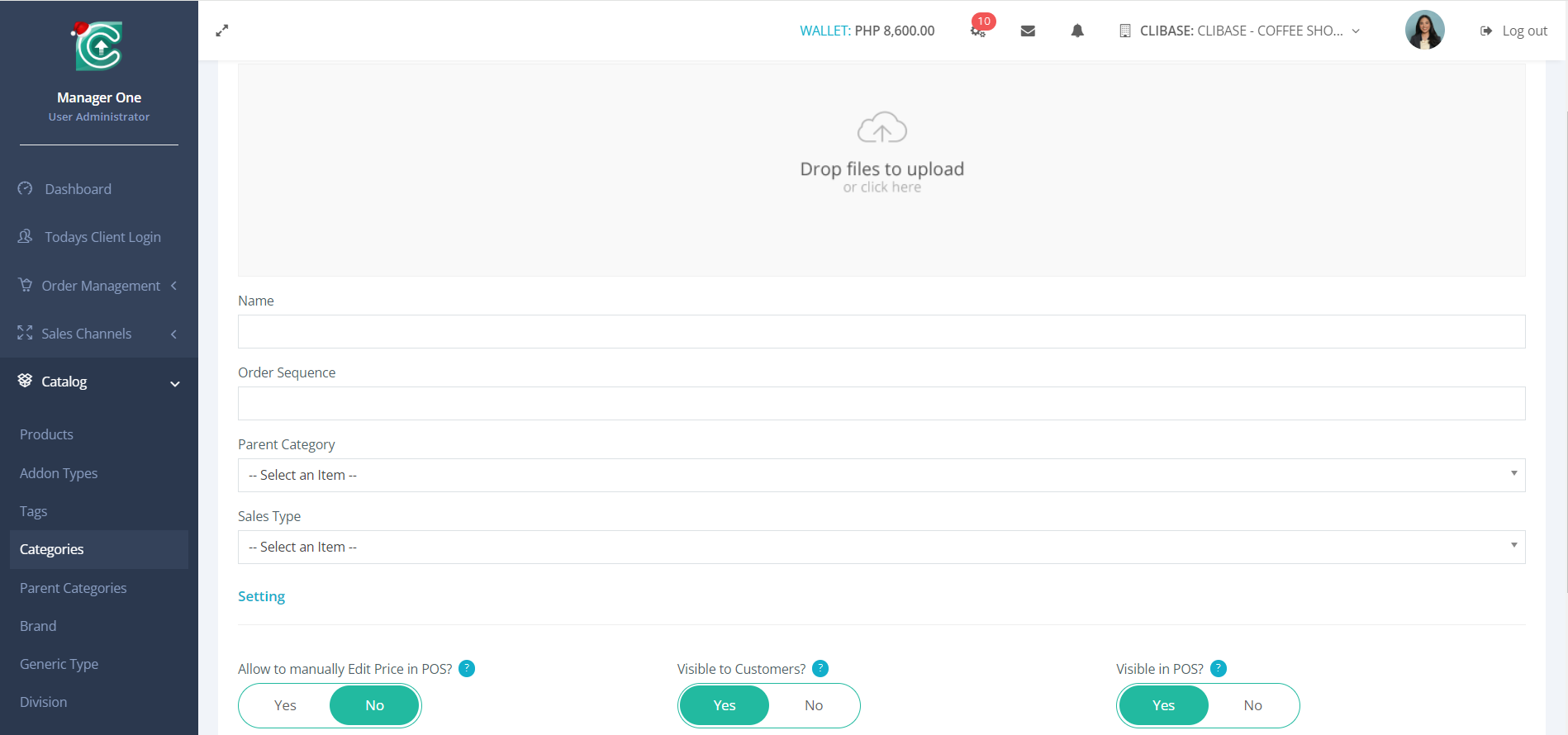
Task: Open the messages envelope icon
Action: pos(1028,31)
